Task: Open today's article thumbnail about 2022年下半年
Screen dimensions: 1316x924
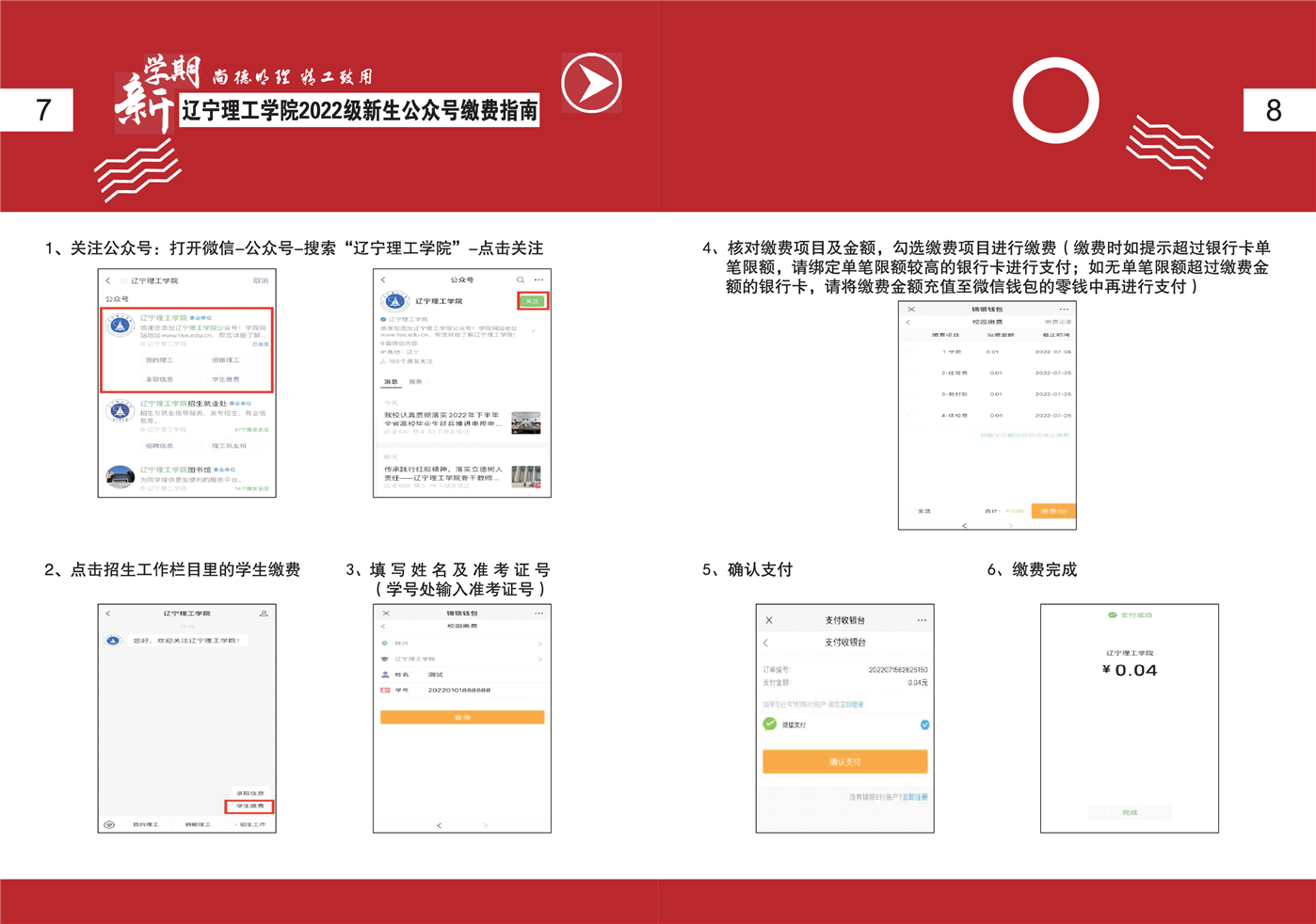Action: pos(525,422)
